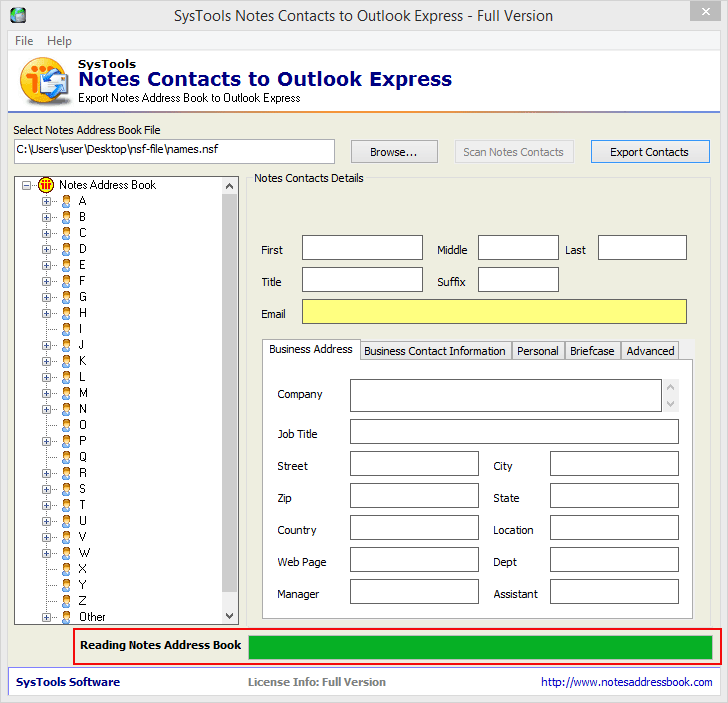Click the contact icon next to Y
728x703 pixels.
pos(66,585)
